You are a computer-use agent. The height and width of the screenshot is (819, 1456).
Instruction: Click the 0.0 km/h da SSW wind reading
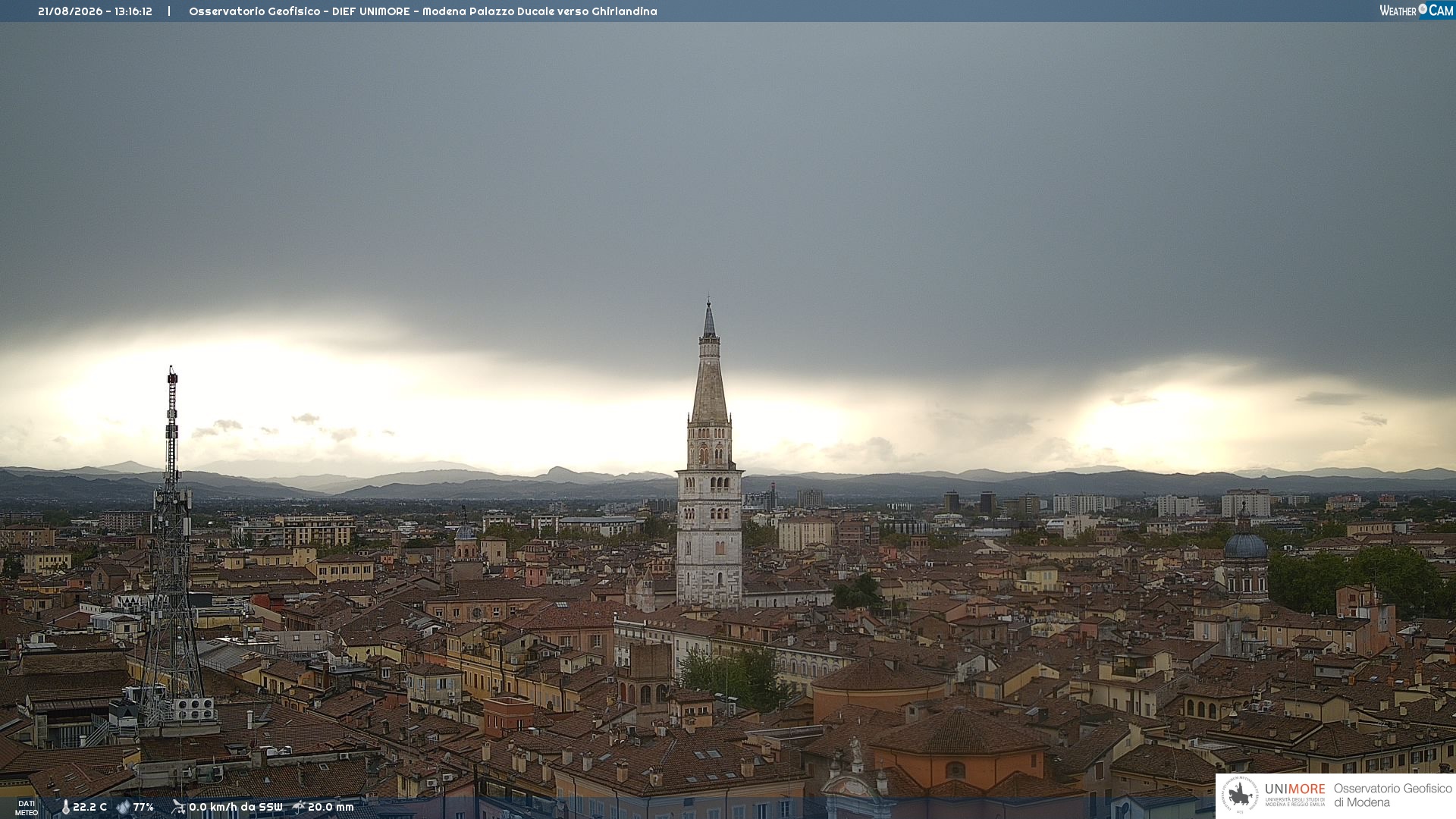pos(235,808)
